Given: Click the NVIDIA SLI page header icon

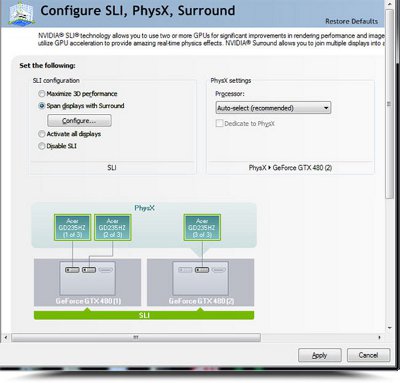Looking at the screenshot, I should 22,13.
